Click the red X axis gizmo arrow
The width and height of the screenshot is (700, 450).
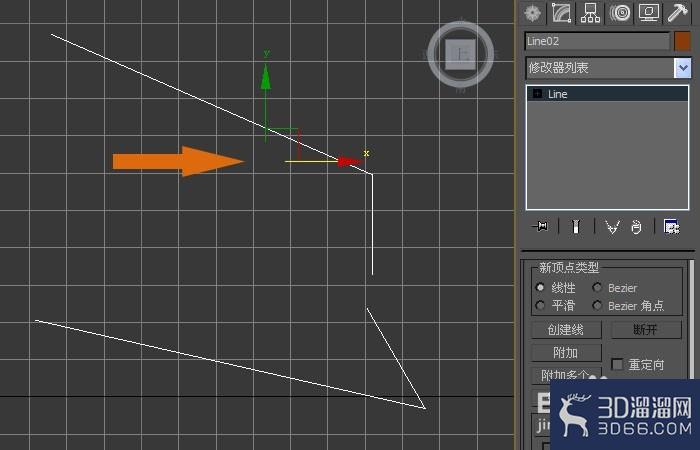pyautogui.click(x=350, y=162)
